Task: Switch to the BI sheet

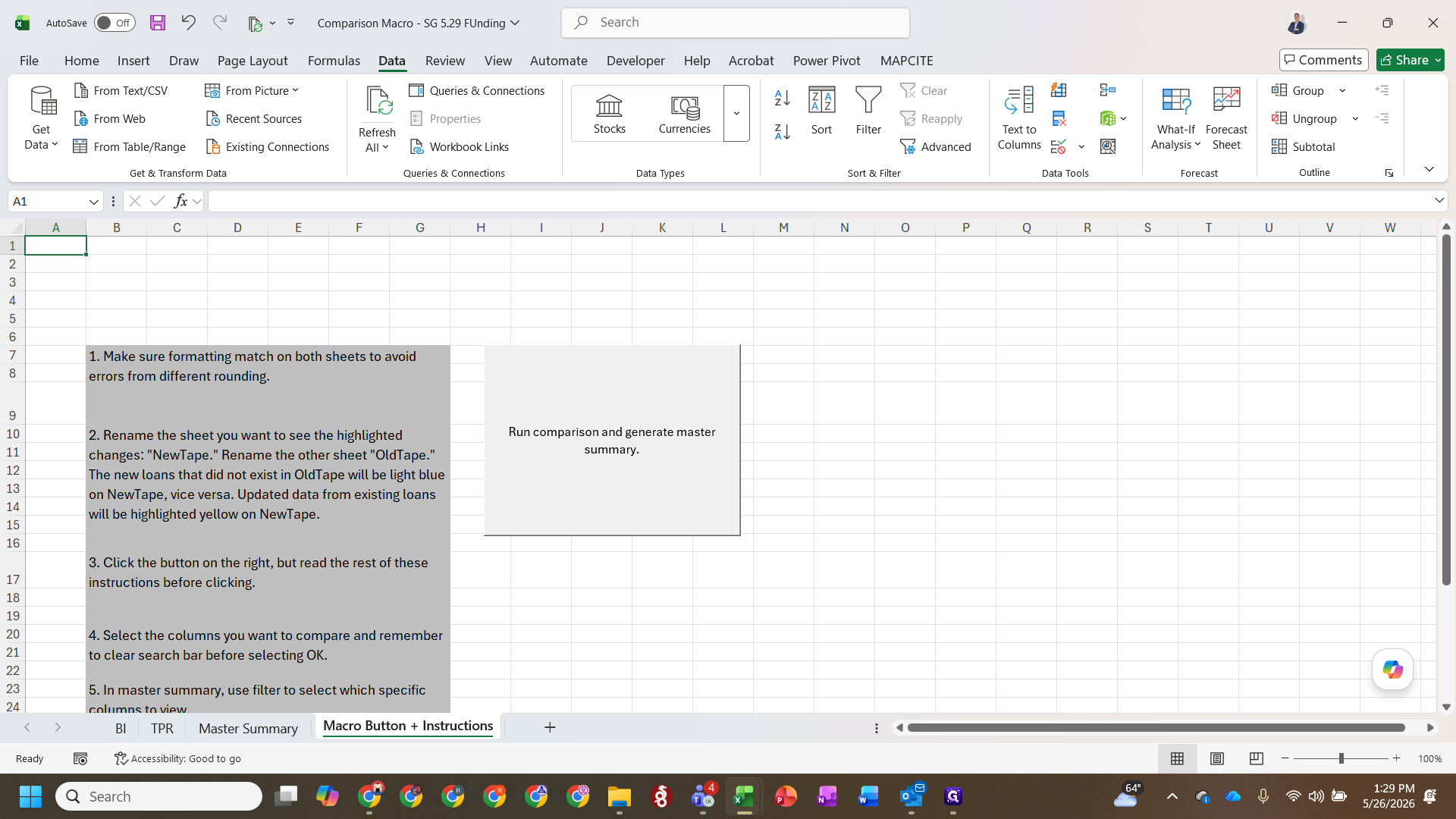Action: (x=121, y=728)
